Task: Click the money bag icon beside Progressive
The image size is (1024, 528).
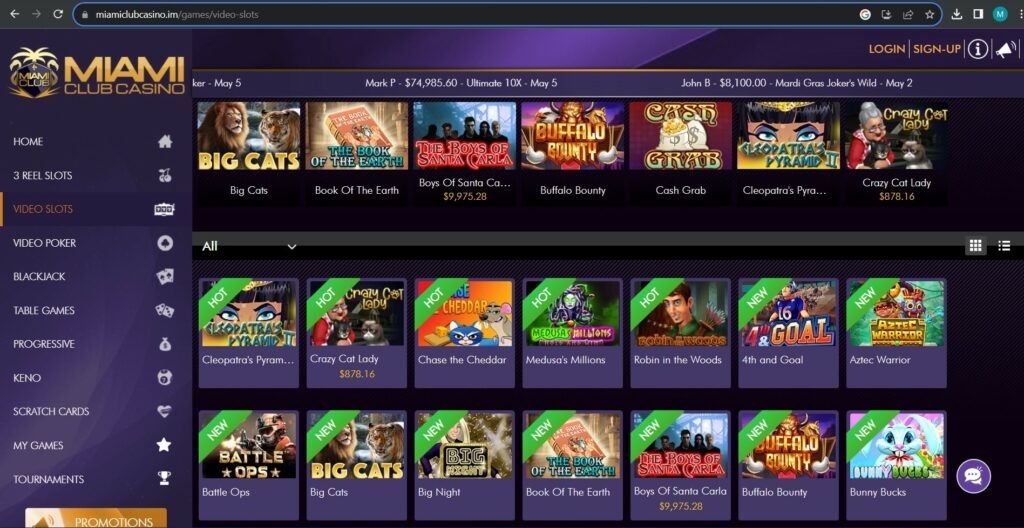Action: (165, 344)
